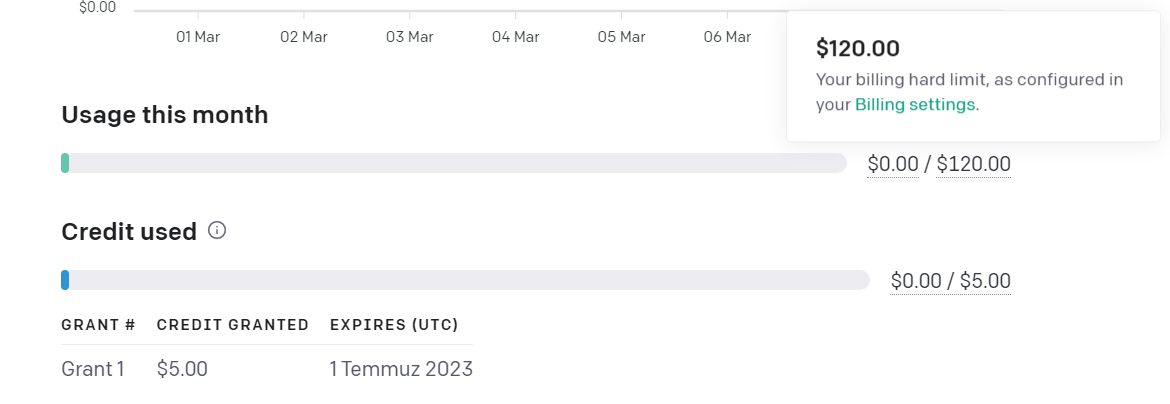The width and height of the screenshot is (1170, 404).
Task: Select the Grant 1 table row
Action: tap(267, 369)
